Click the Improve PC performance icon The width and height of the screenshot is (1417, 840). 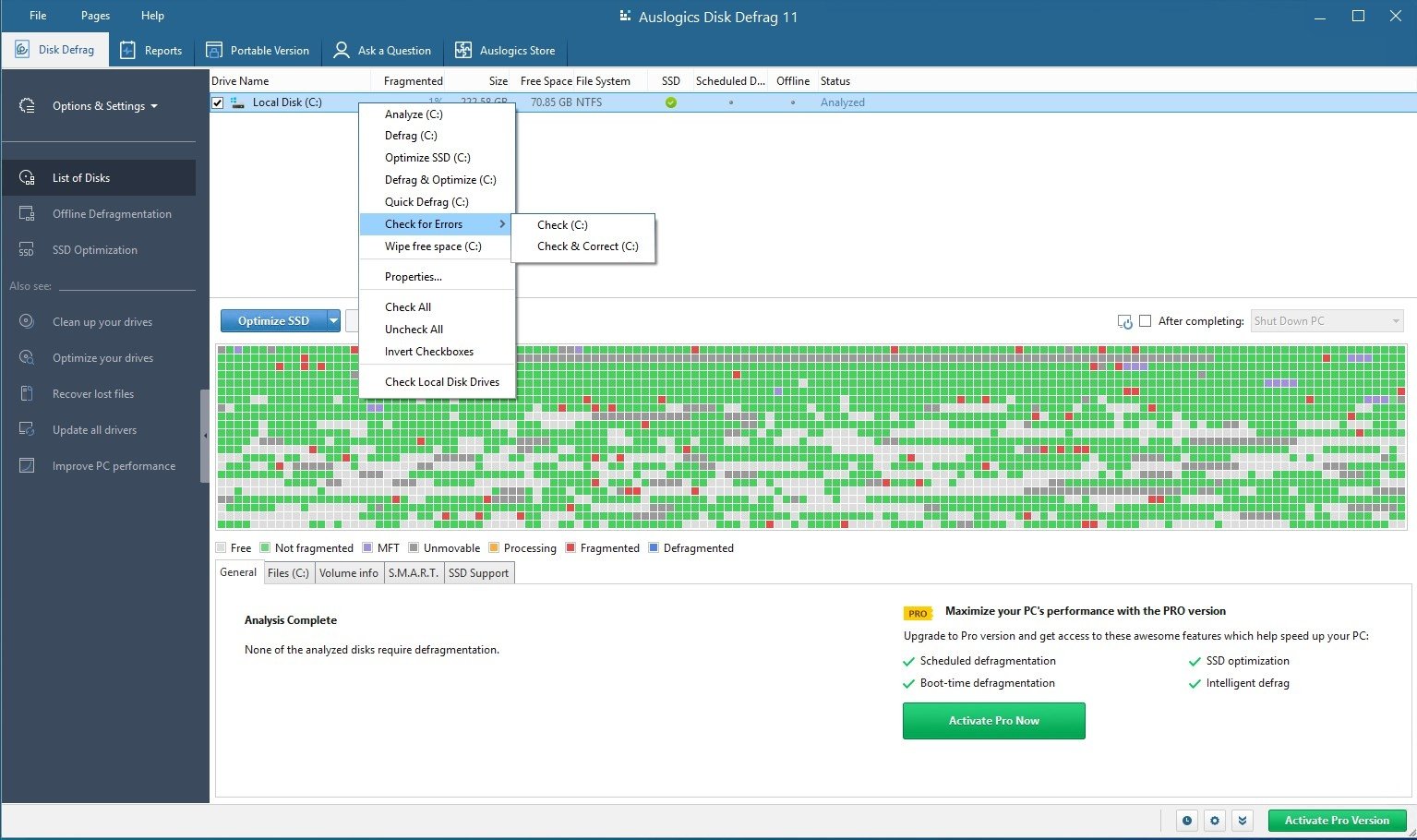click(x=27, y=465)
